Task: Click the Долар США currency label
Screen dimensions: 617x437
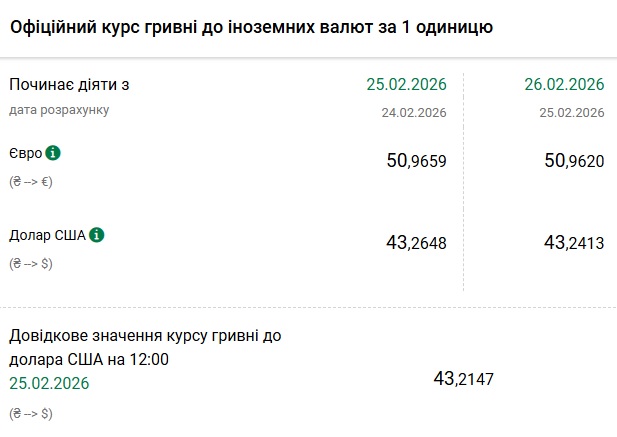Action: point(46,236)
